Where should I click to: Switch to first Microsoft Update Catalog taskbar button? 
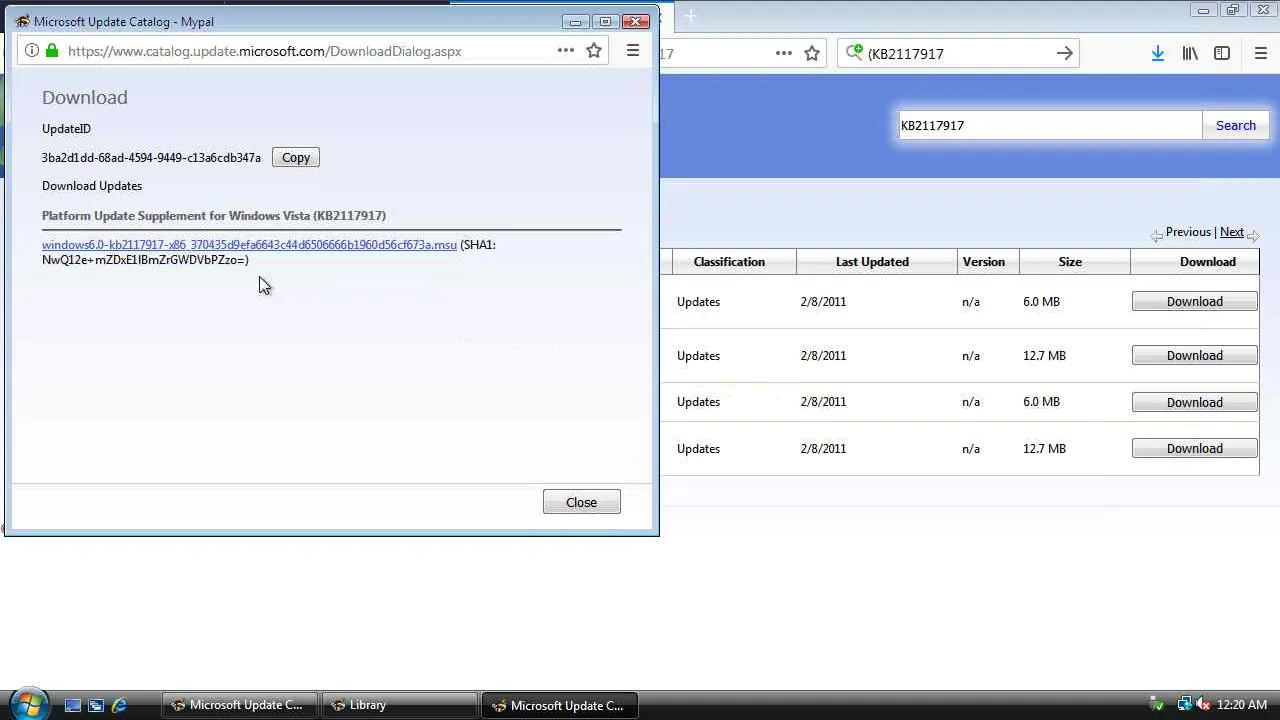[x=240, y=705]
